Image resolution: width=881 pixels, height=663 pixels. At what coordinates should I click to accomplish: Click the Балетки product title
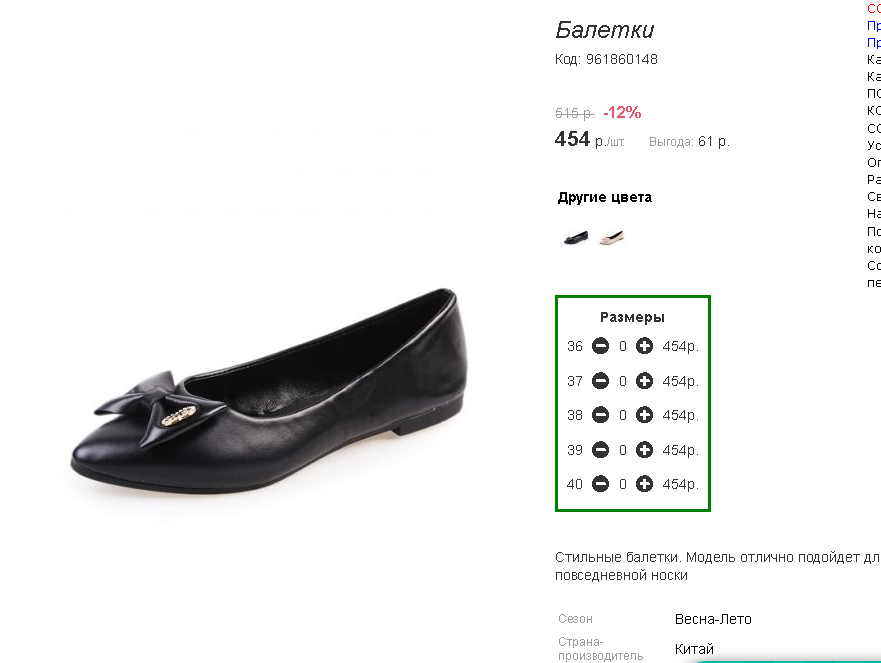[605, 30]
